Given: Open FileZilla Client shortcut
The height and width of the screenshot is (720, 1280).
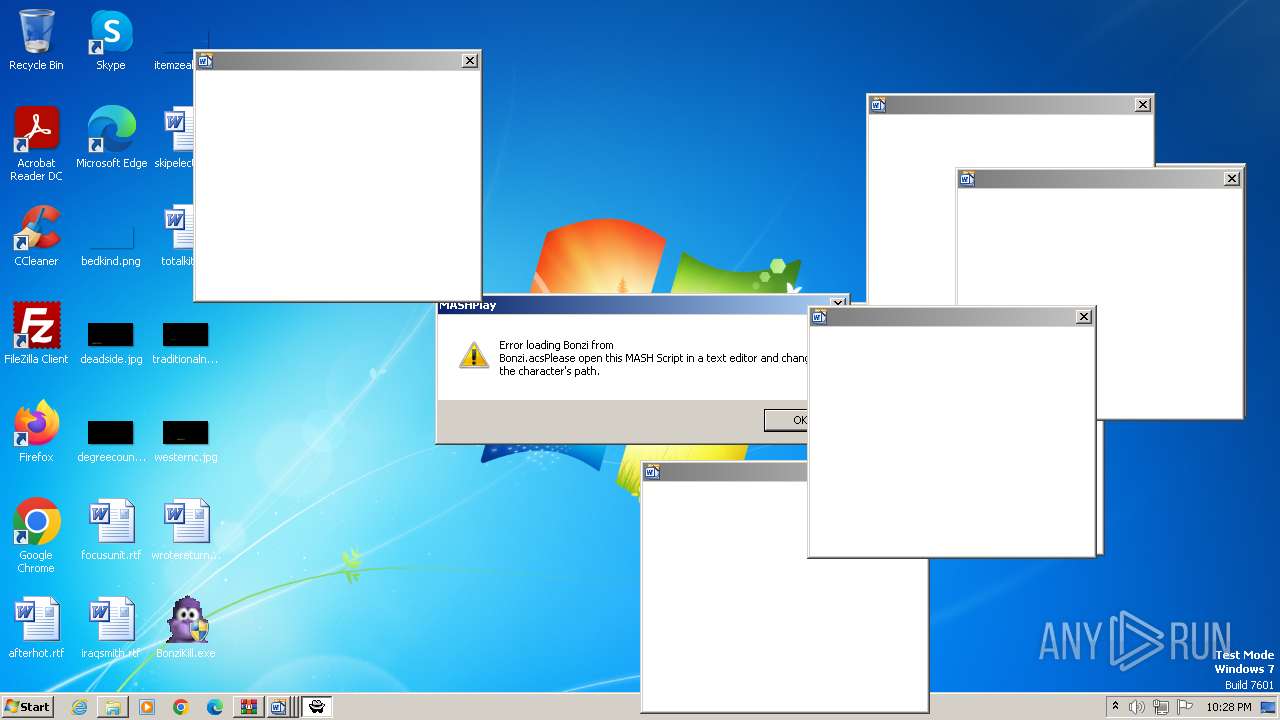Looking at the screenshot, I should (x=36, y=333).
